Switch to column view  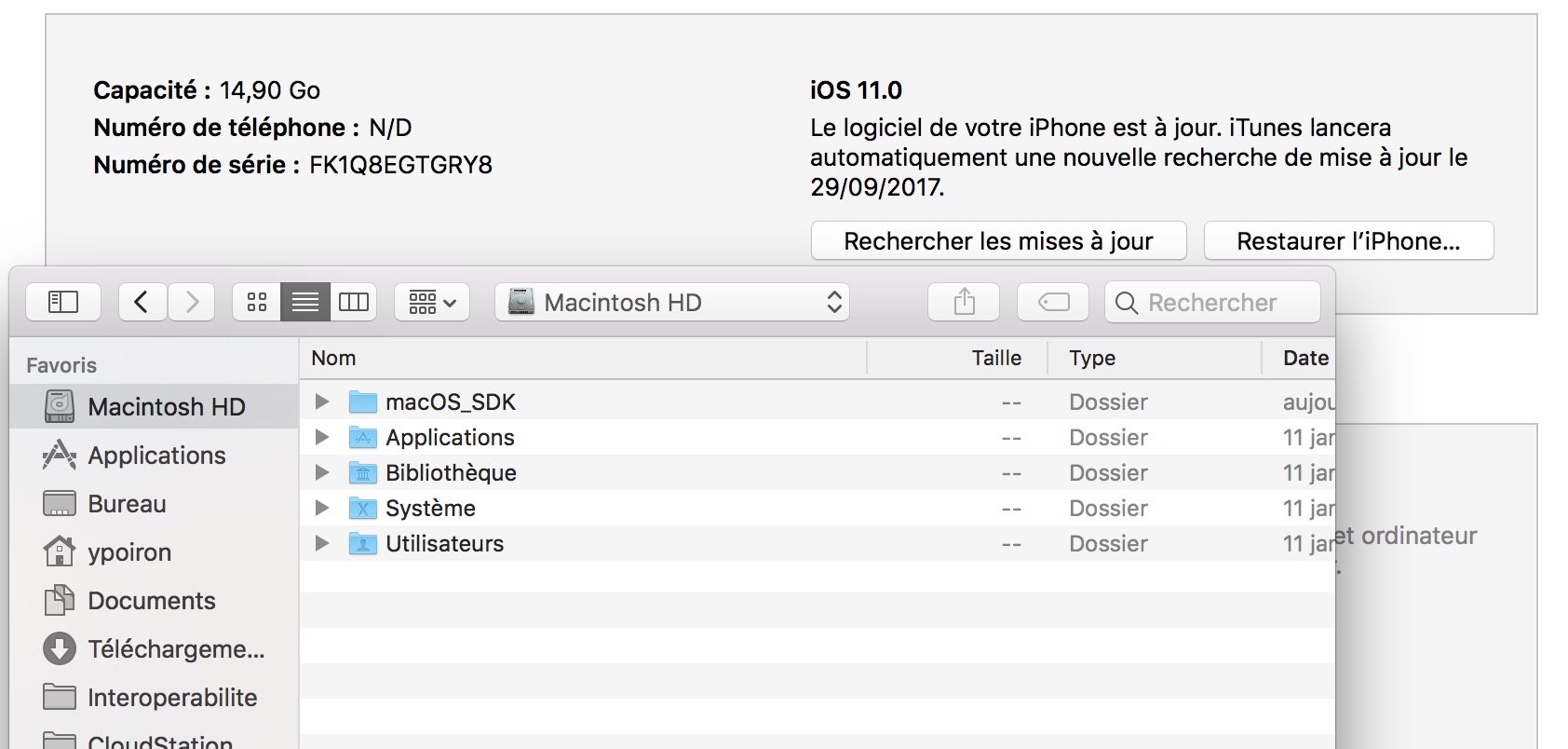354,302
